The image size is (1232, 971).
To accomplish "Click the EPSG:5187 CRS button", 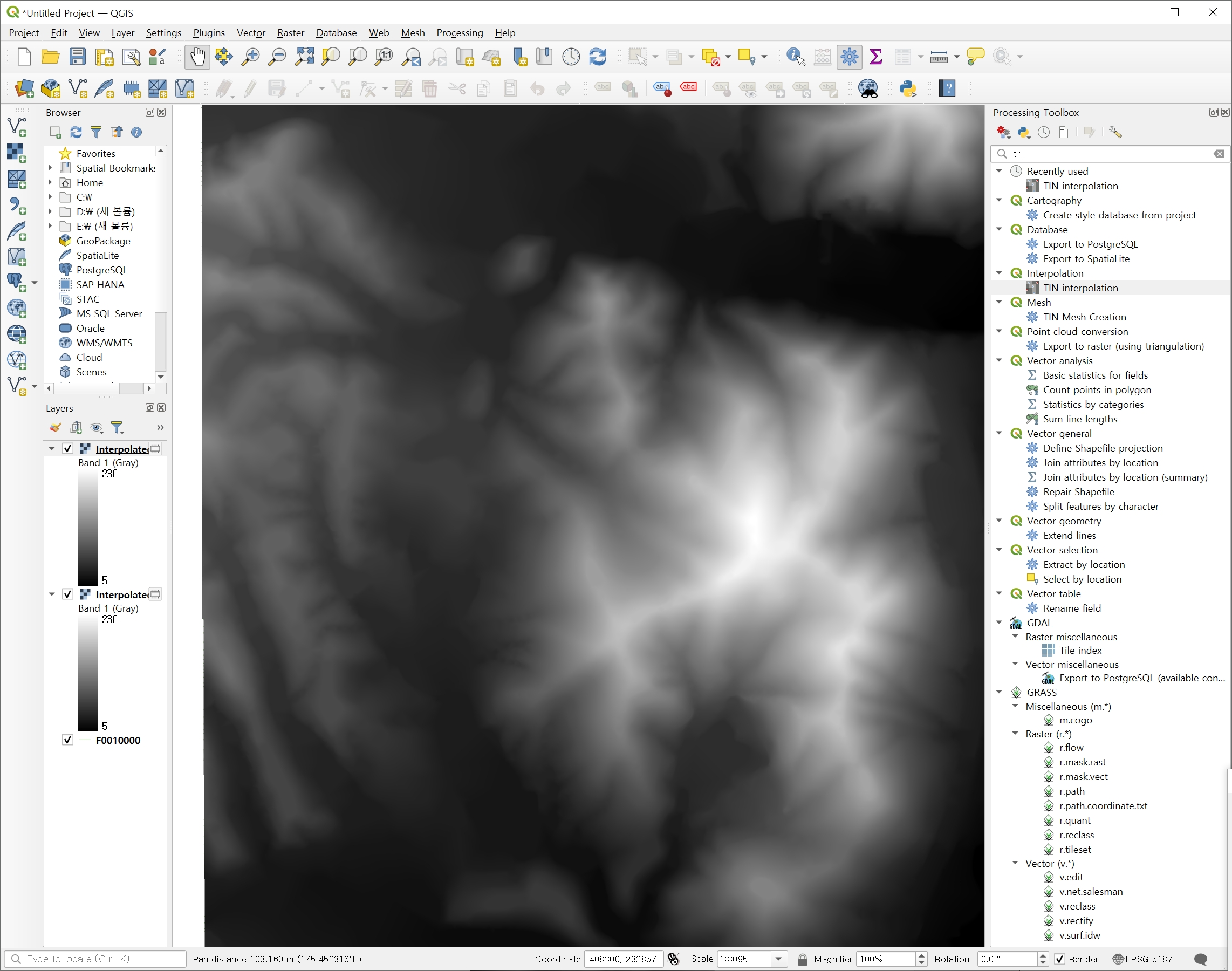I will point(1143,959).
